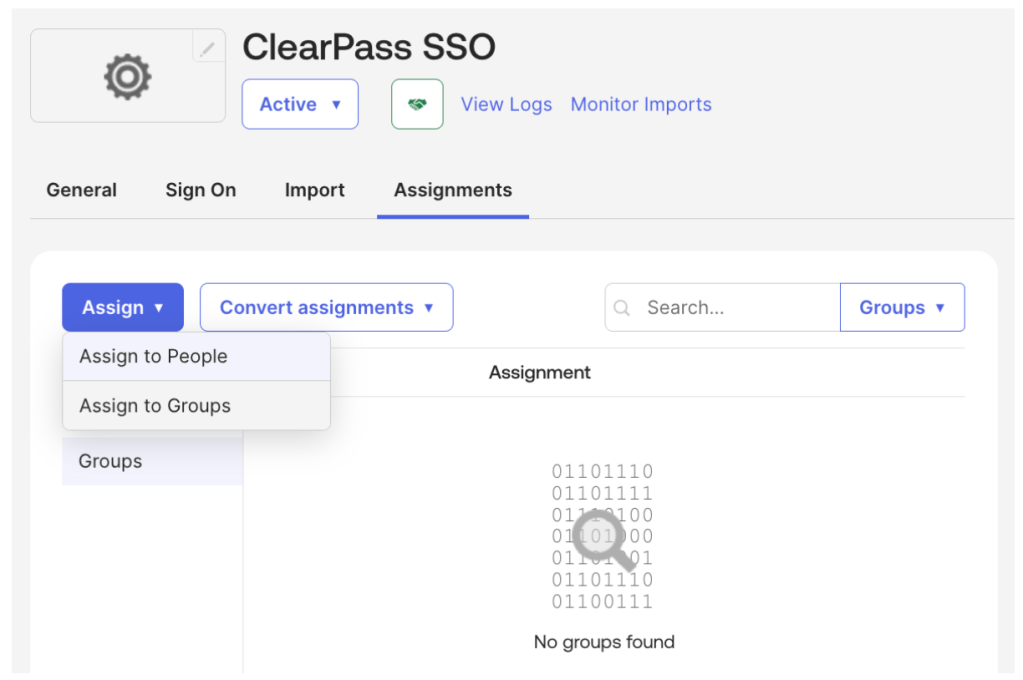
Task: Collapse the blue Assign dropdown button
Action: click(122, 308)
